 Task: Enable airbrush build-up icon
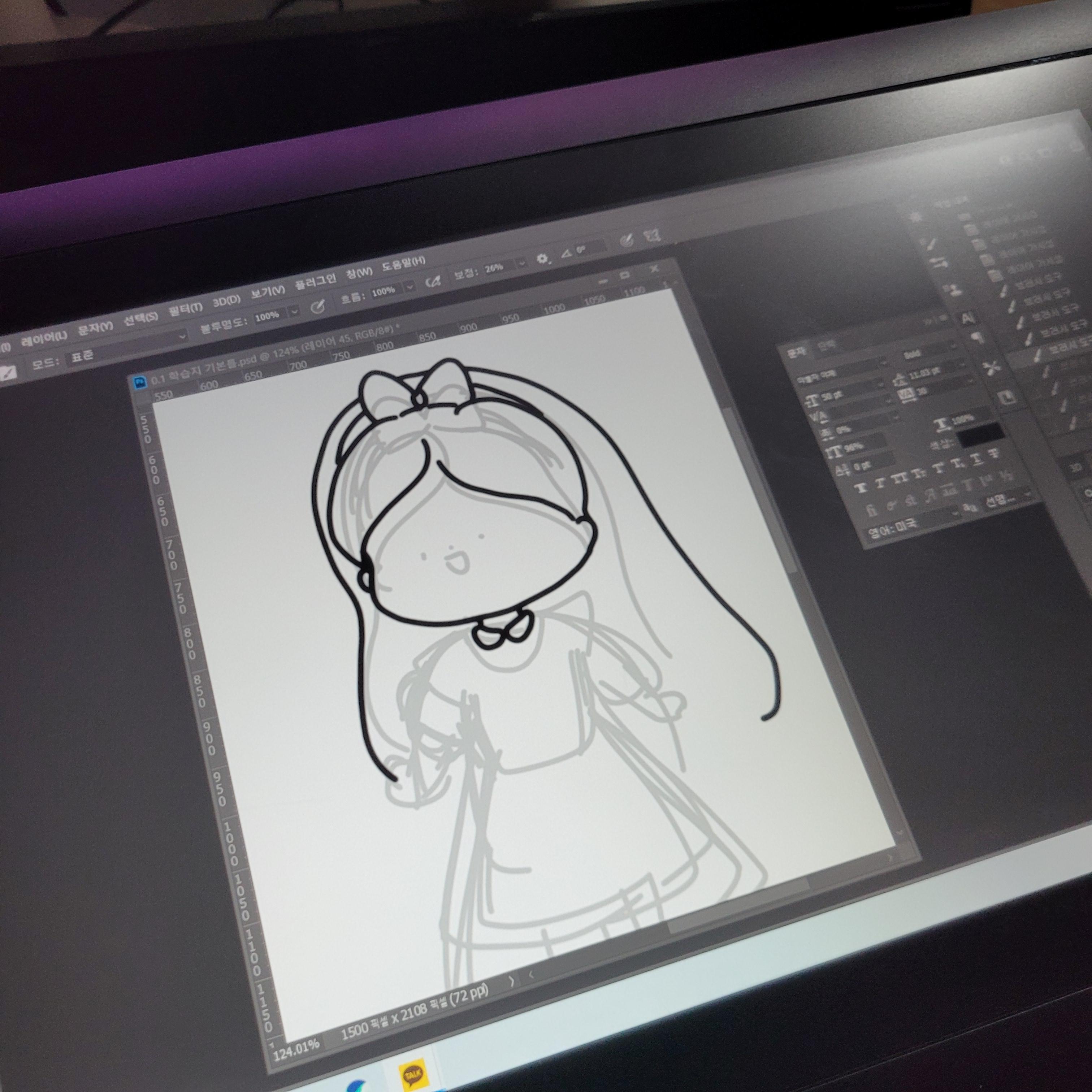click(434, 281)
